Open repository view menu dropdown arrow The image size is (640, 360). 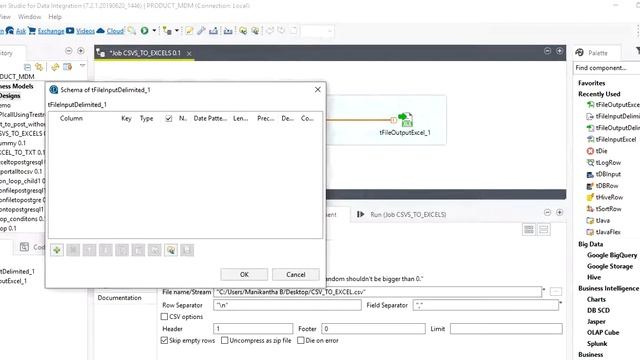tap(82, 66)
